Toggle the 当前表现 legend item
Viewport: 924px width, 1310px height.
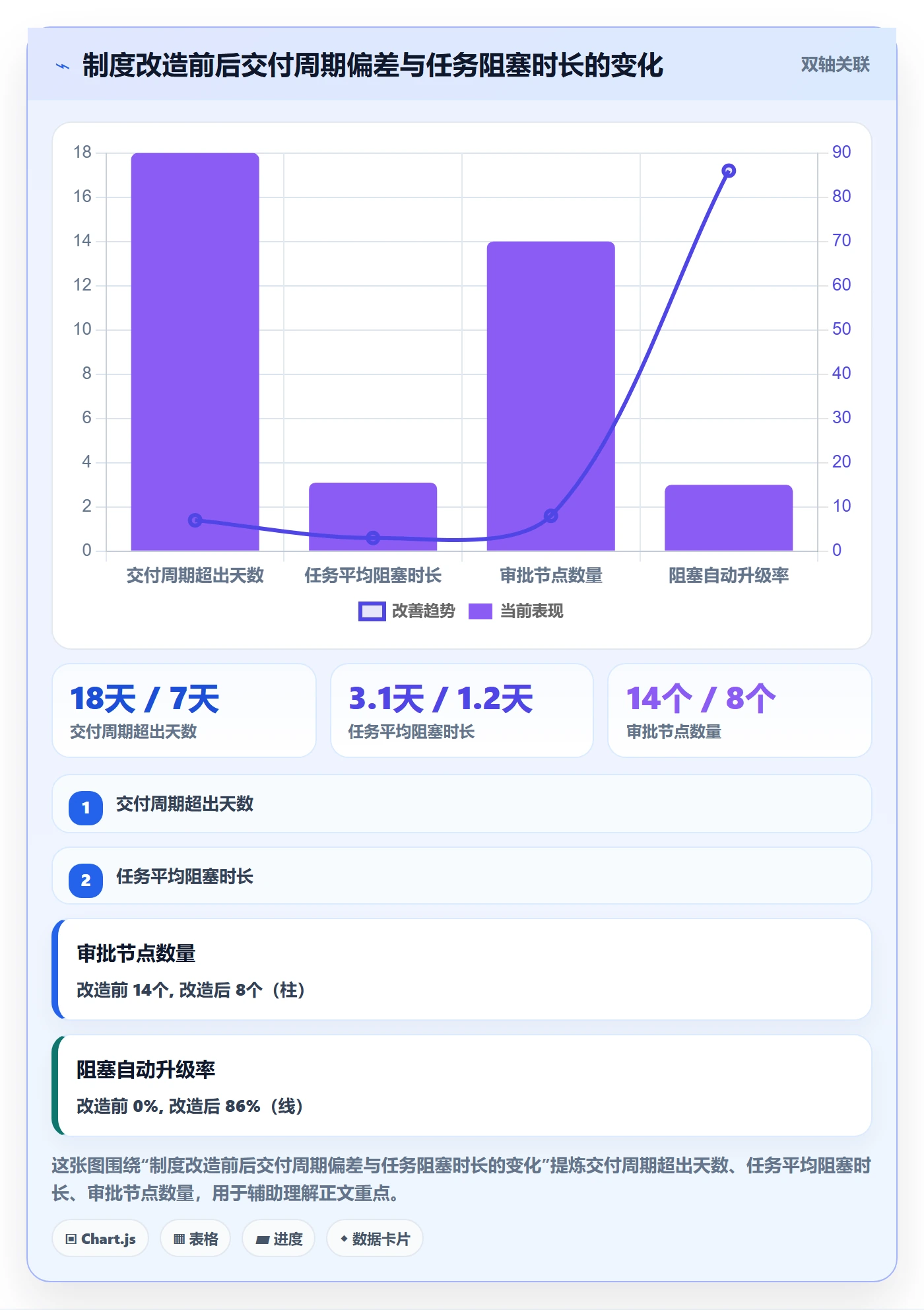tap(515, 611)
